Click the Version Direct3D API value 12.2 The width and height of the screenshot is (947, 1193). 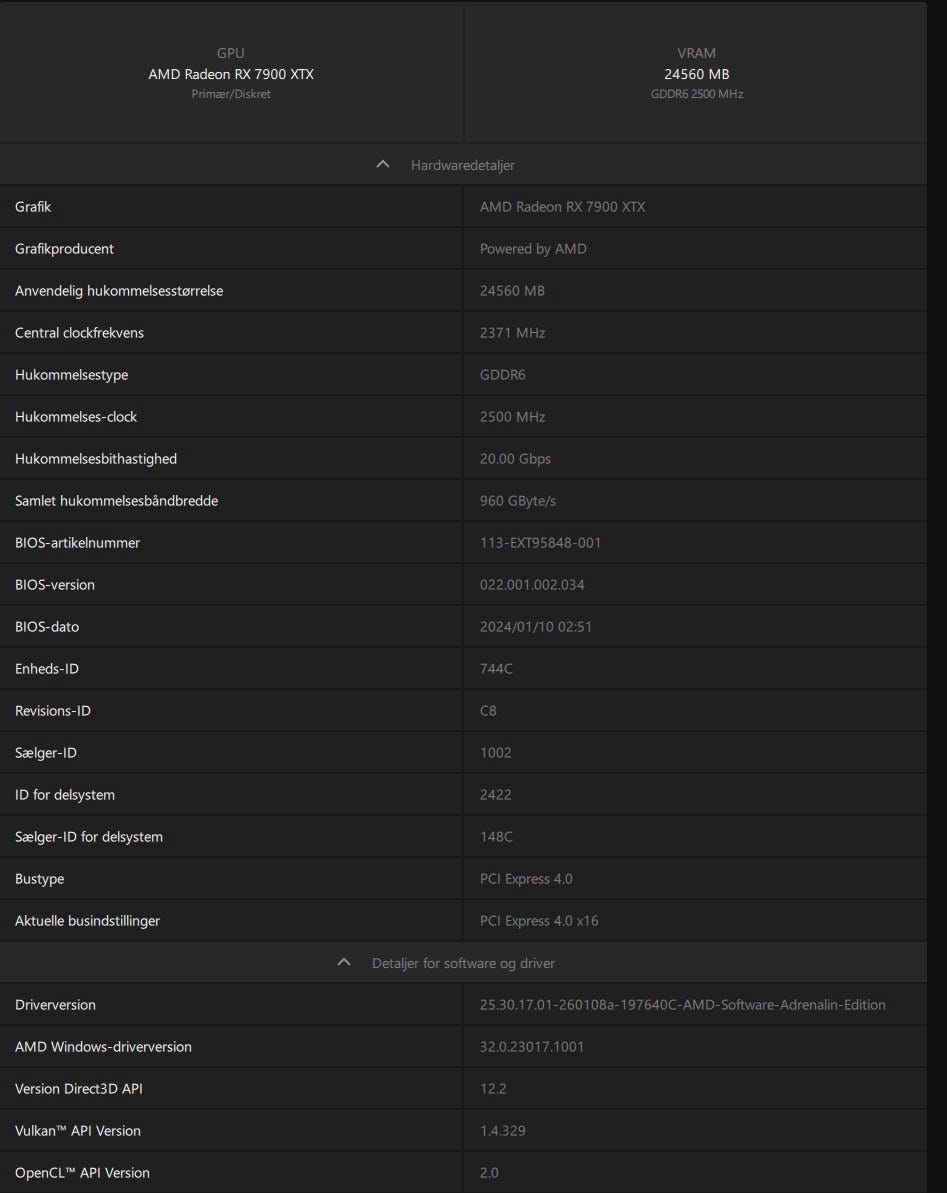(493, 1089)
